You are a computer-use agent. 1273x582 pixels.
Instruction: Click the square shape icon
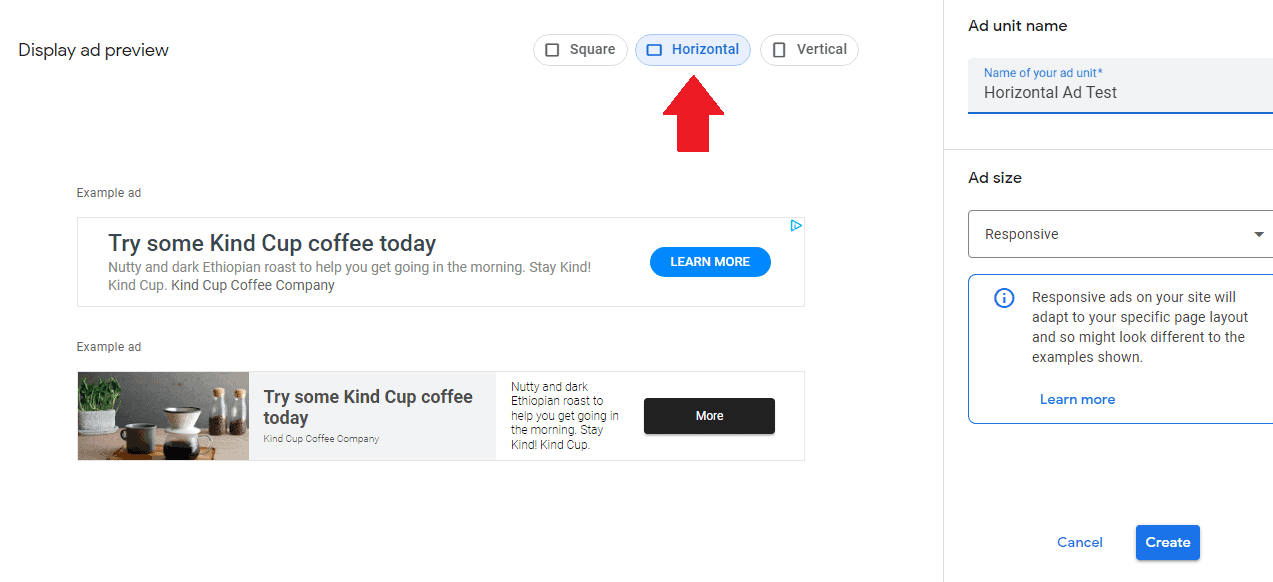coord(552,50)
